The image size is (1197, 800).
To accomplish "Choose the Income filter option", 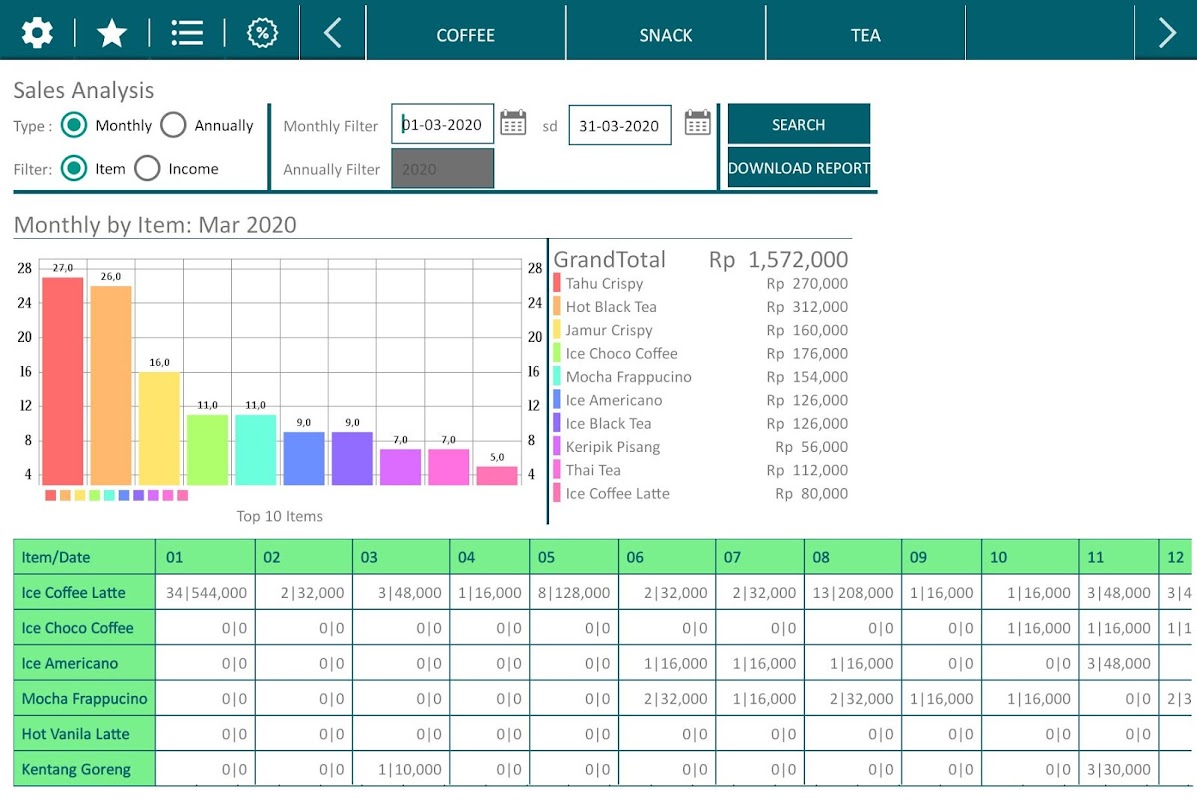I will tap(148, 169).
